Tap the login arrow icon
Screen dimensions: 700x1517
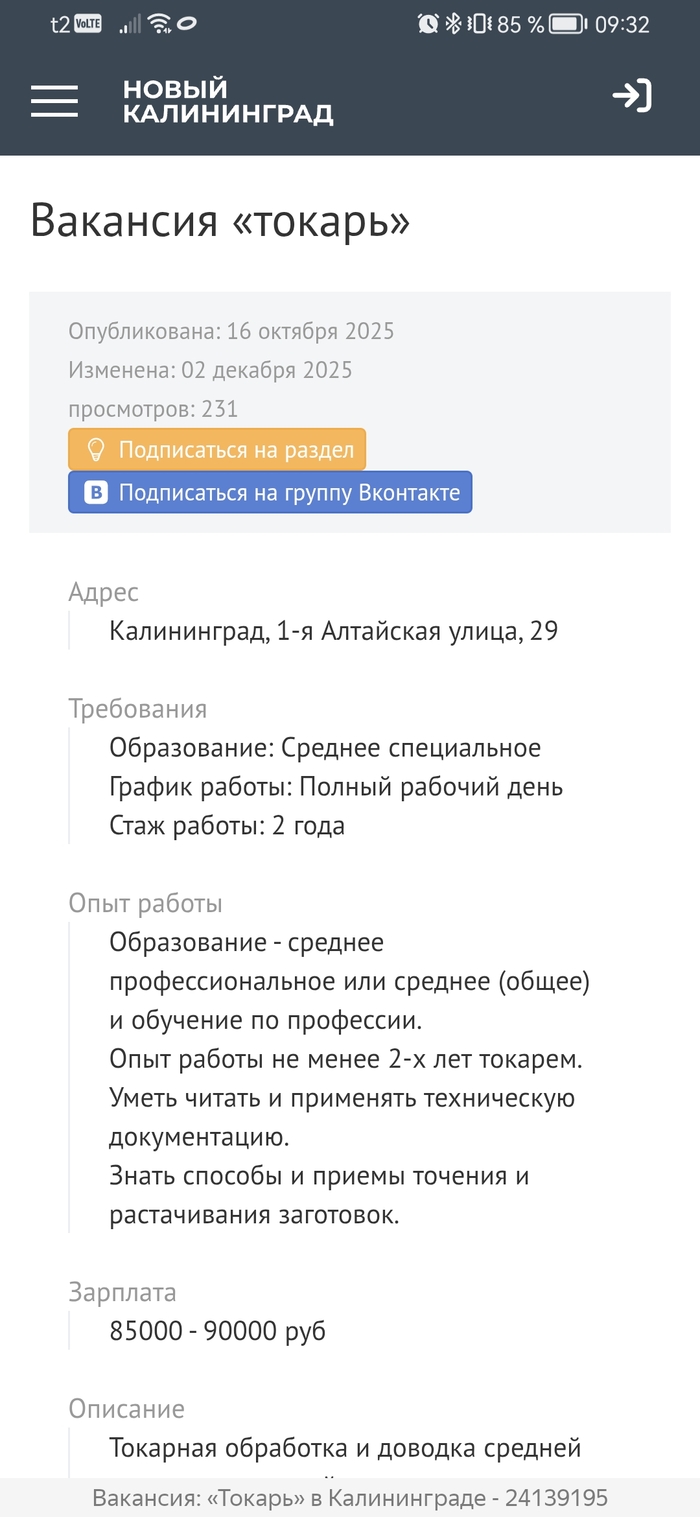pyautogui.click(x=632, y=96)
